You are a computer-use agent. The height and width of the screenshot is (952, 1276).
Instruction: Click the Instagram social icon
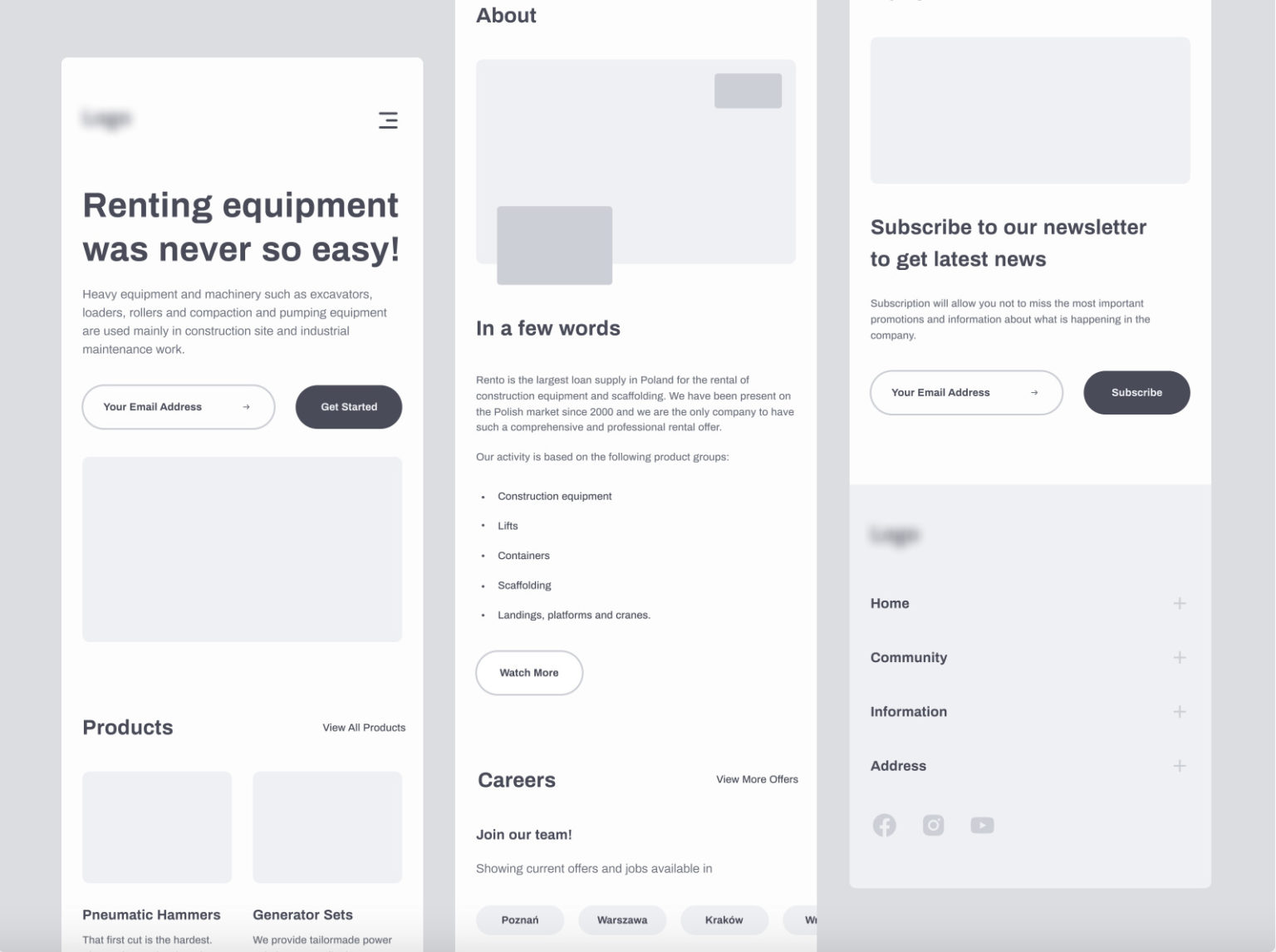pos(933,825)
